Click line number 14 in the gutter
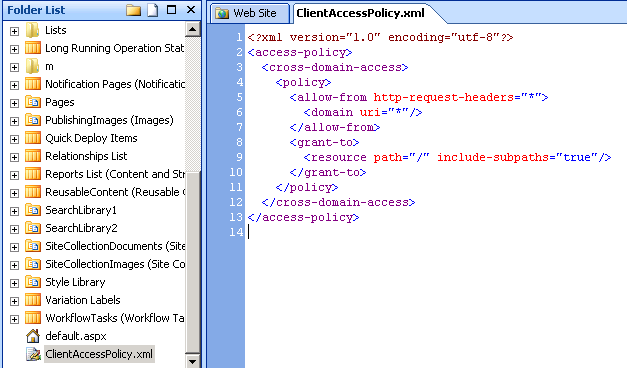The image size is (627, 368). (236, 232)
